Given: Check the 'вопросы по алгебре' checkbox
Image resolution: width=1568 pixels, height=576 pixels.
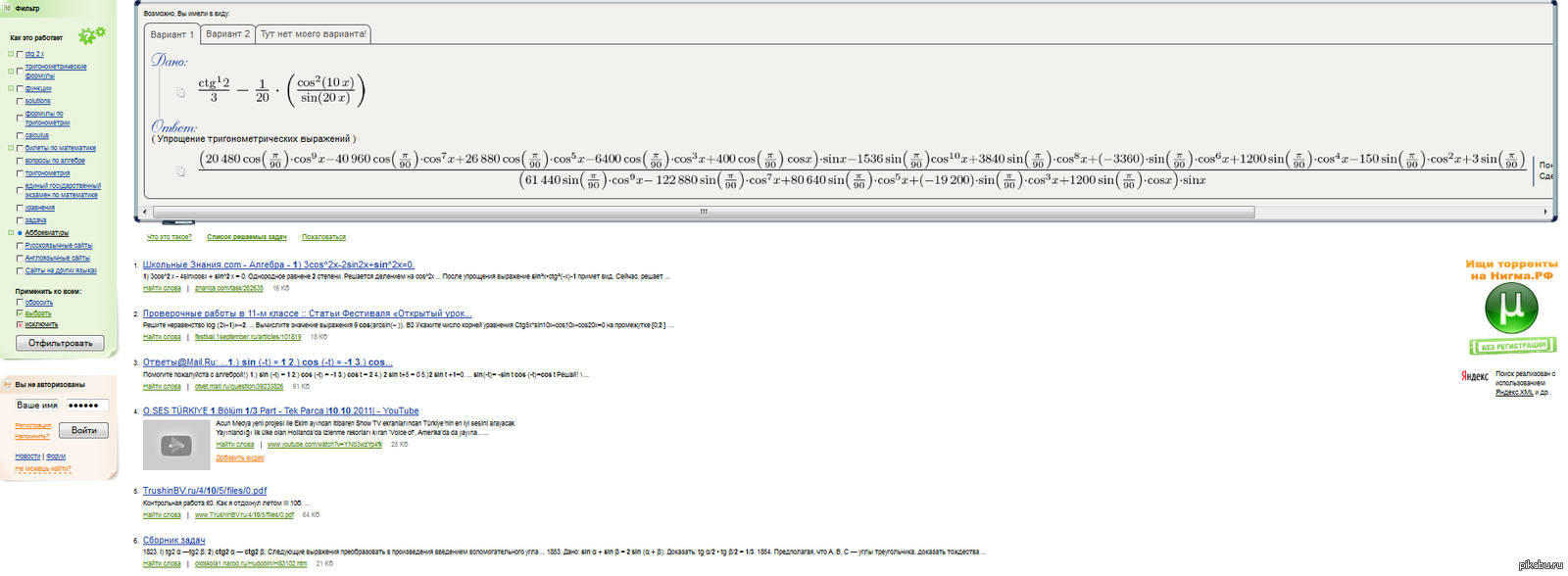Looking at the screenshot, I should click(x=20, y=161).
